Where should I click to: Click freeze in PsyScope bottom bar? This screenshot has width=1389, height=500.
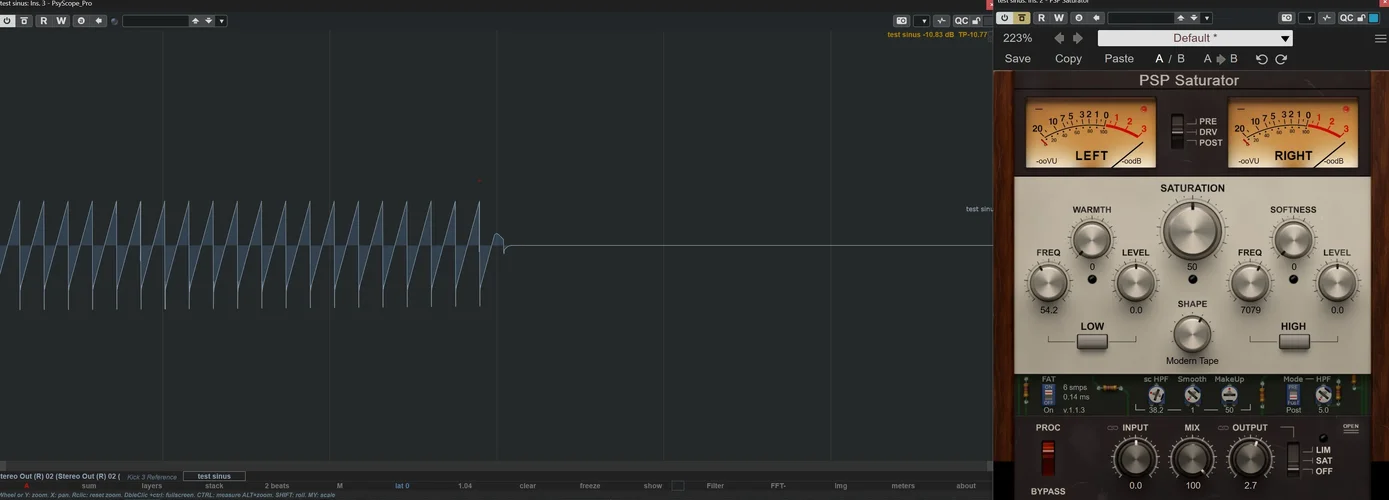[590, 486]
